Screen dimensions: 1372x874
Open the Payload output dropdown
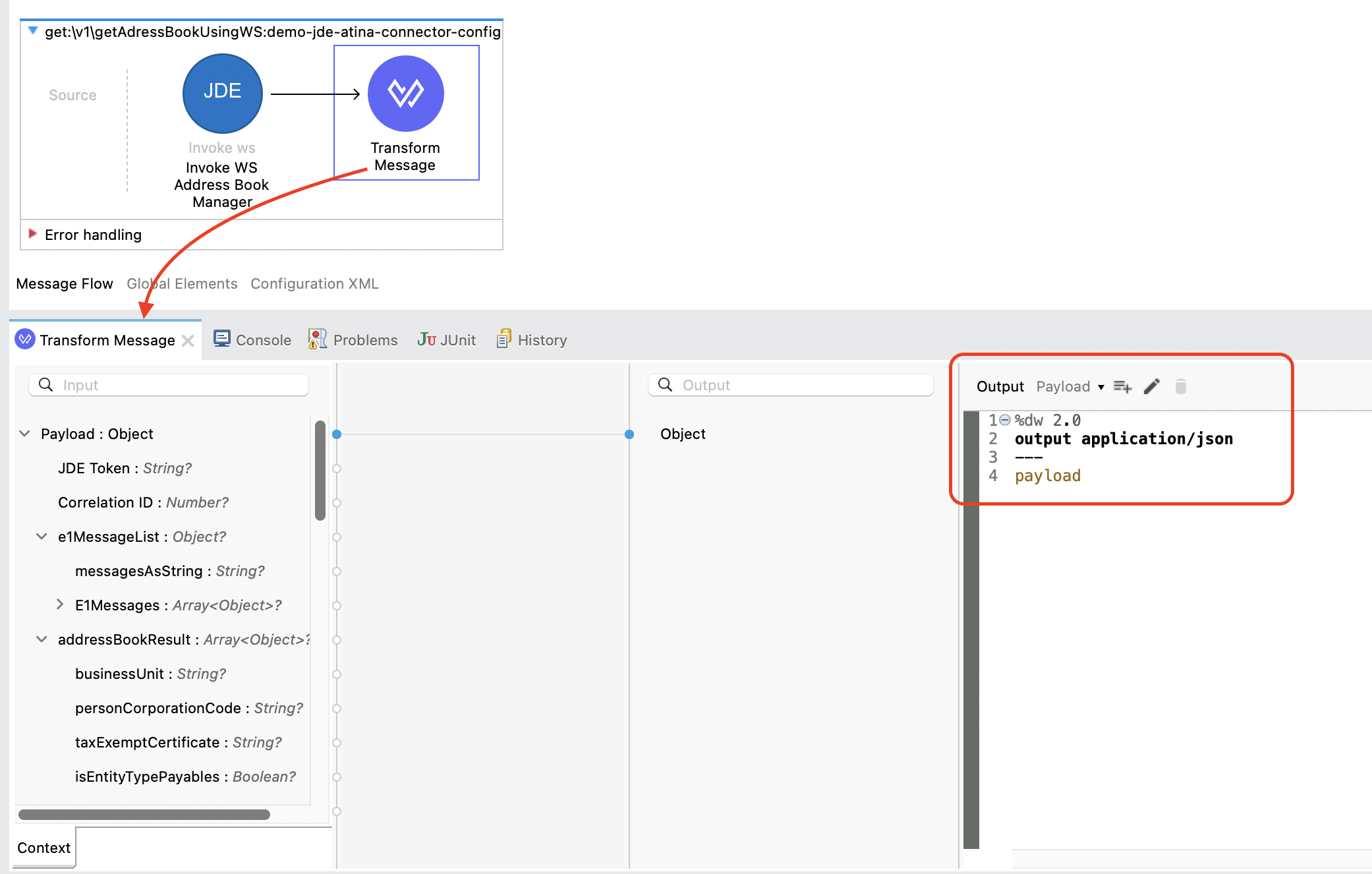(x=1070, y=386)
